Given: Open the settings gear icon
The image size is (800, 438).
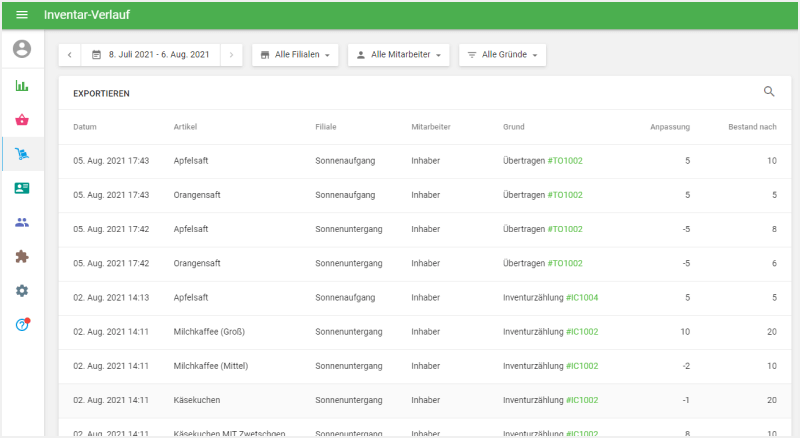Looking at the screenshot, I should [22, 290].
